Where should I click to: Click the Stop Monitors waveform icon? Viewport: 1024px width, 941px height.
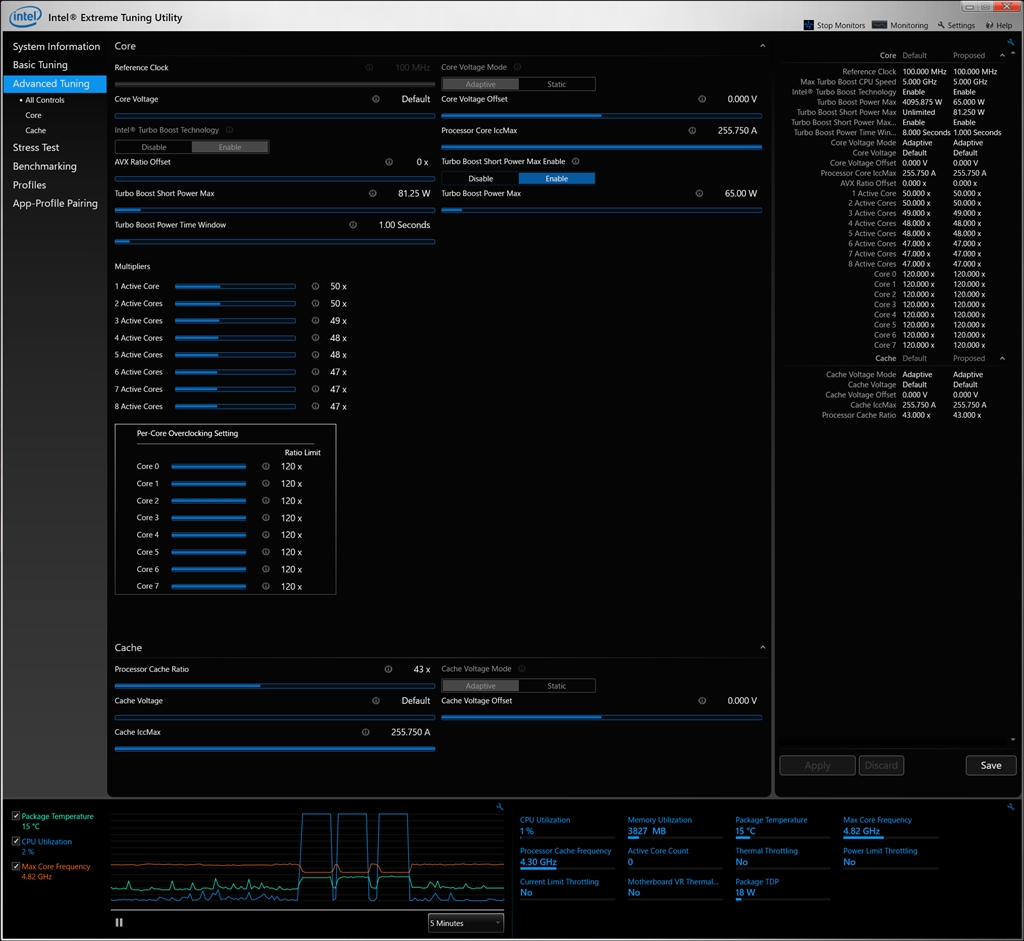[x=808, y=25]
